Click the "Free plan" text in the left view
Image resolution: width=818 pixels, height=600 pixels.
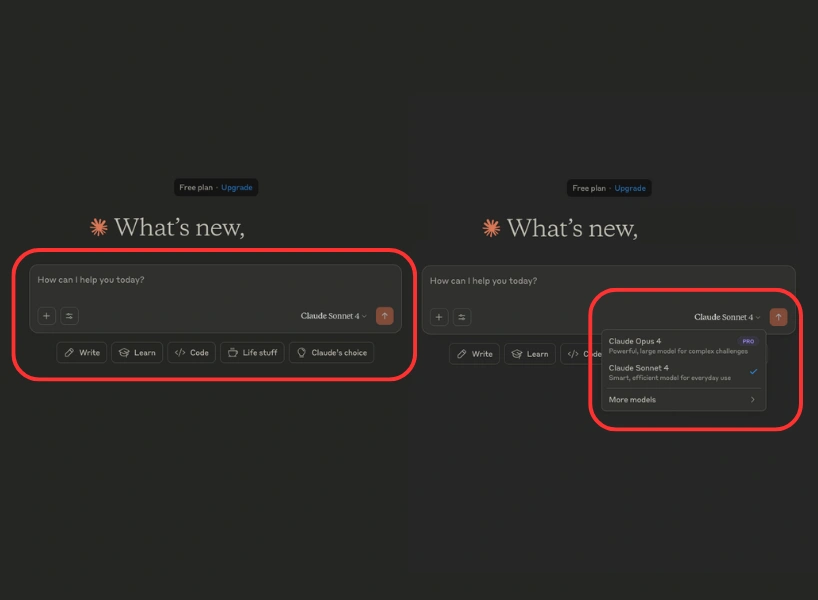click(x=196, y=187)
